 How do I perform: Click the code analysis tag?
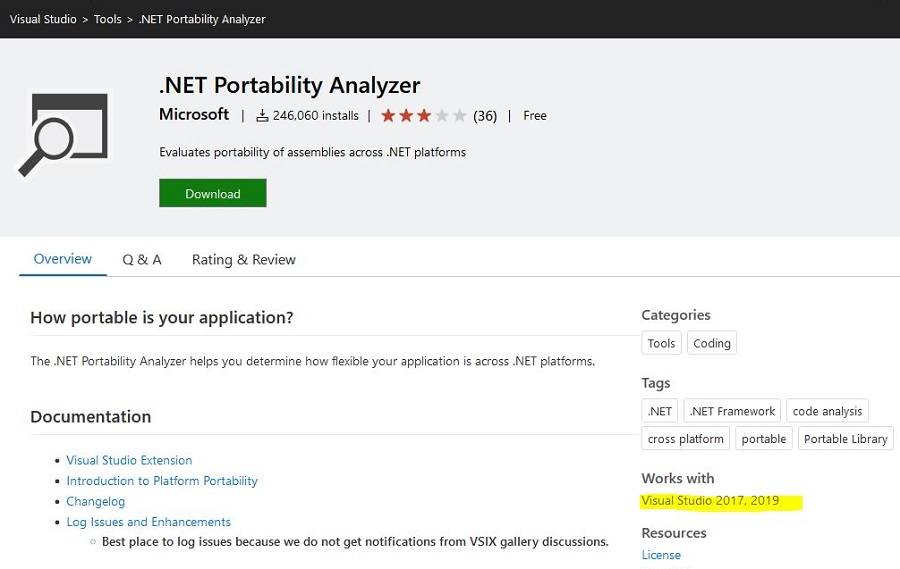point(827,411)
